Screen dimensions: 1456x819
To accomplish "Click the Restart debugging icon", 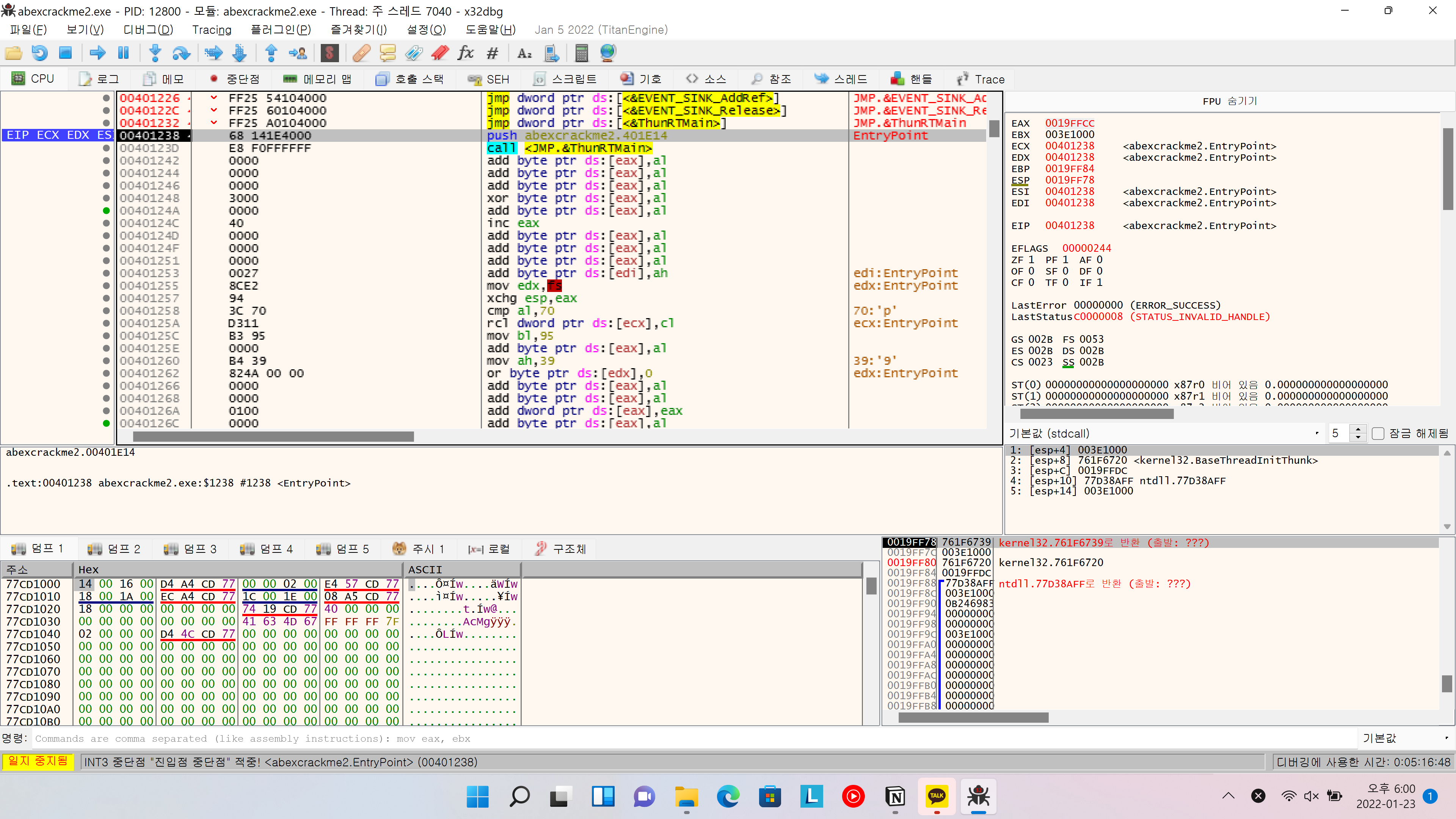I will (39, 53).
